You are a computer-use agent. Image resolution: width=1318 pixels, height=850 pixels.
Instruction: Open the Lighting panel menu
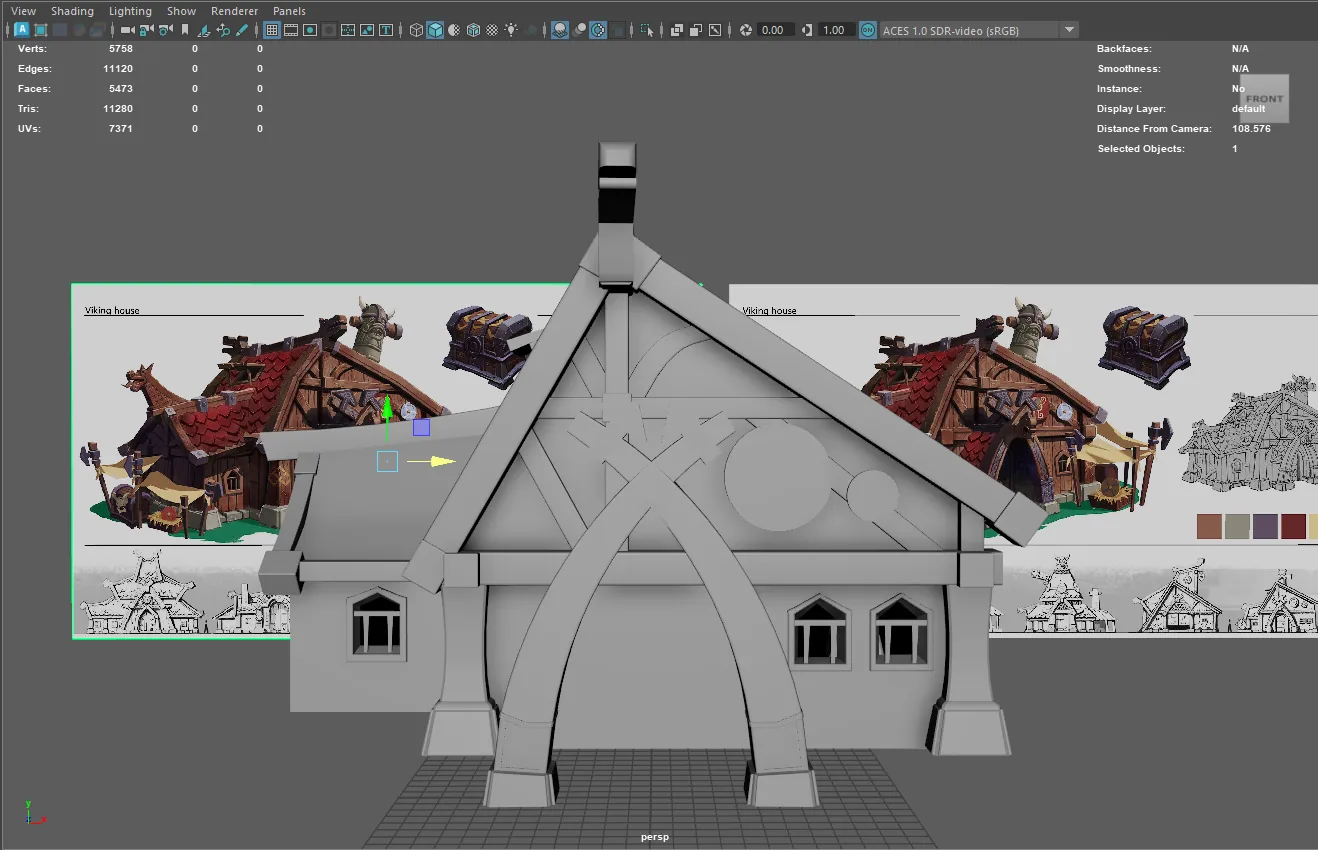point(130,11)
